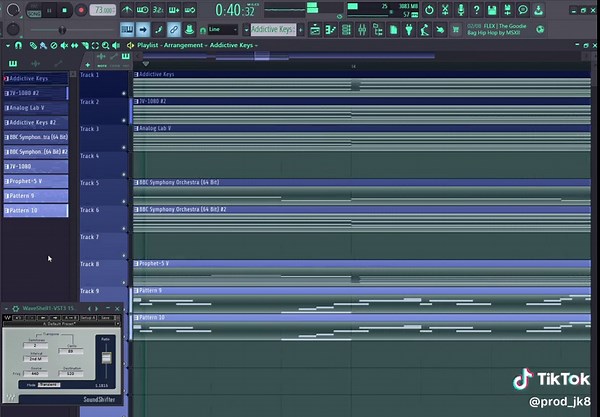
Task: Stop playback with the stop button
Action: (x=64, y=10)
